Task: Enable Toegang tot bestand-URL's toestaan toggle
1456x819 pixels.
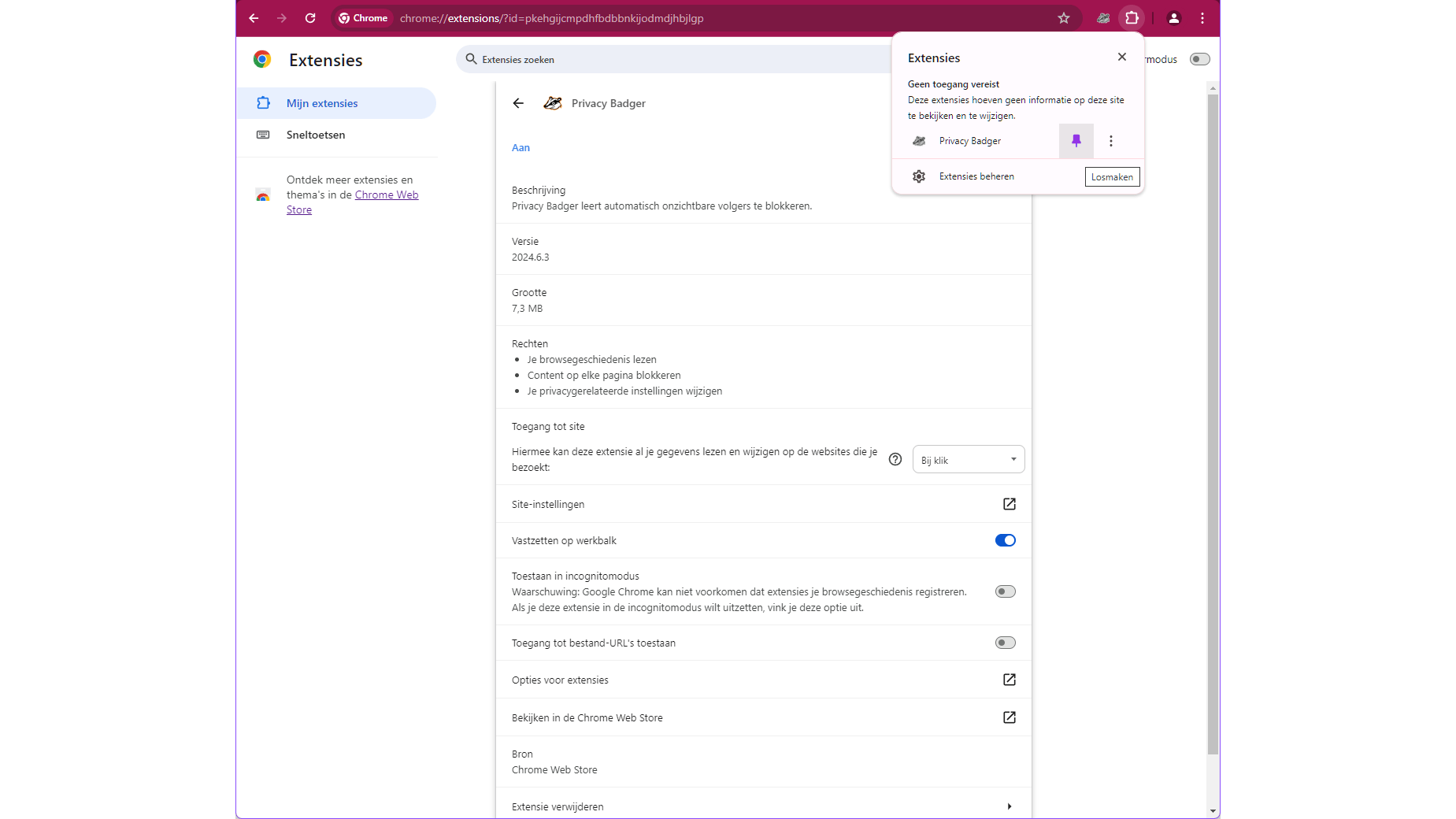Action: [1006, 643]
